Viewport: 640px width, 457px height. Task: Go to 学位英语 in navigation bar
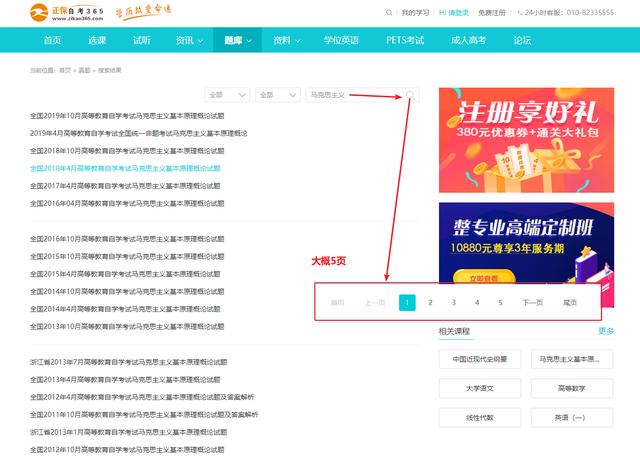click(341, 40)
